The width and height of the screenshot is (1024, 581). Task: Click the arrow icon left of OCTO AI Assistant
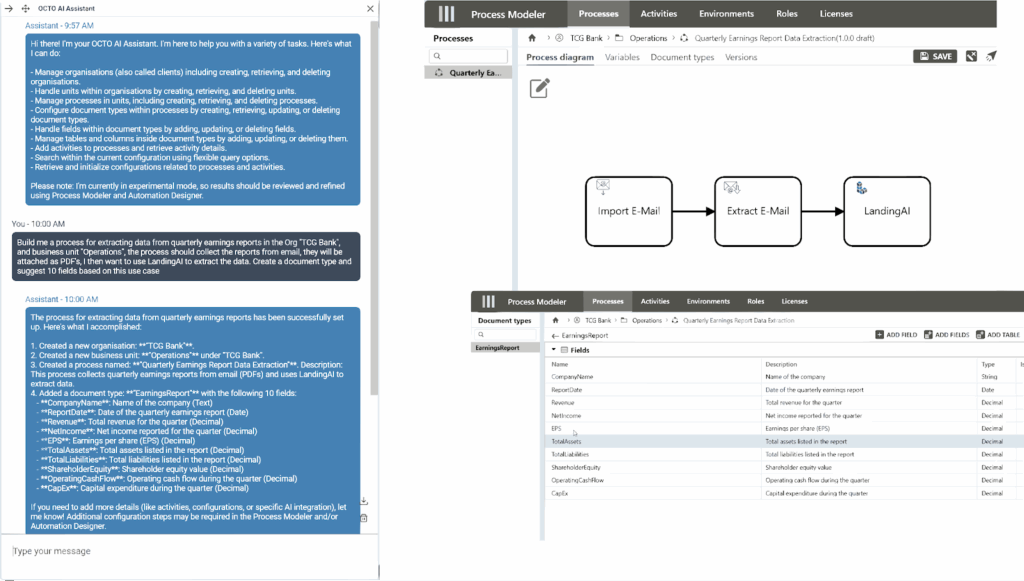24,8
